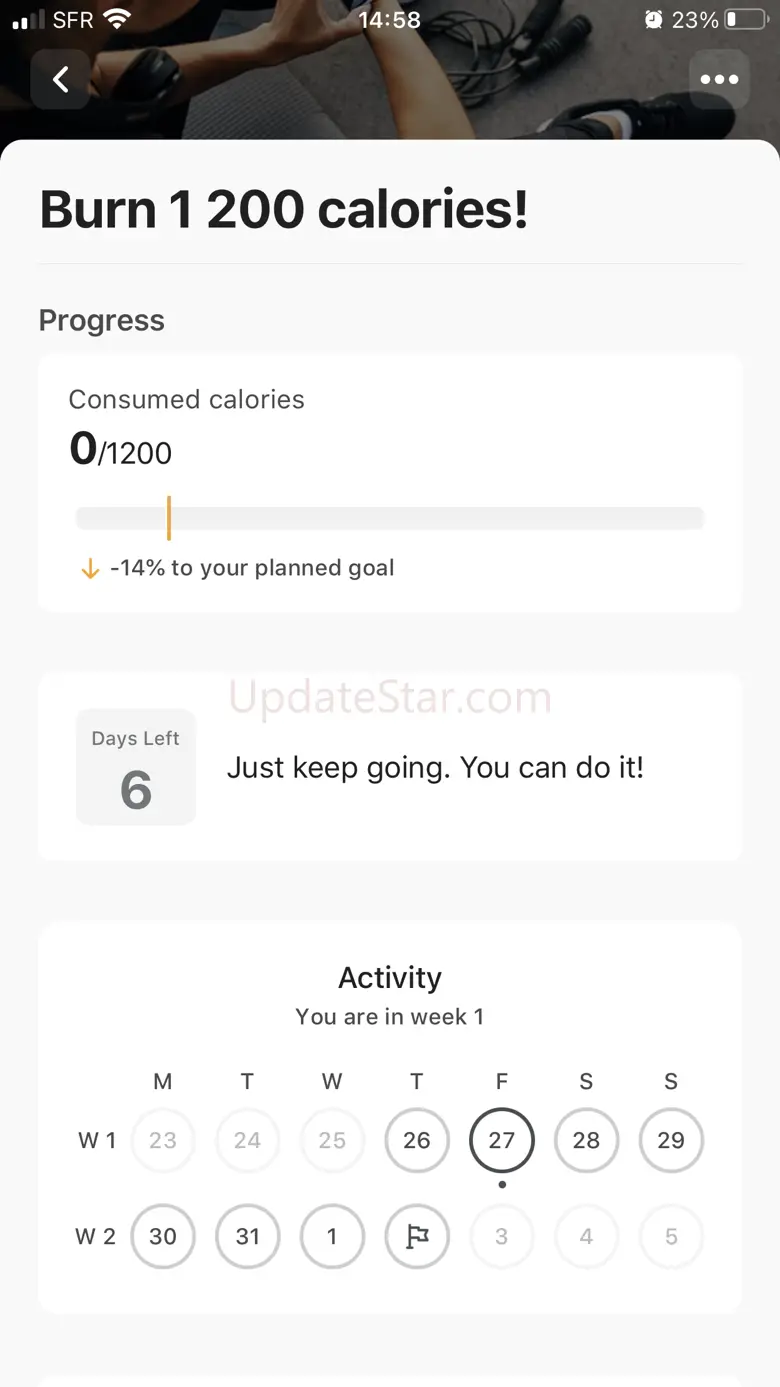Viewport: 780px width, 1387px height.
Task: Tap the "Burn 1 200 calories!" title
Action: (x=284, y=211)
